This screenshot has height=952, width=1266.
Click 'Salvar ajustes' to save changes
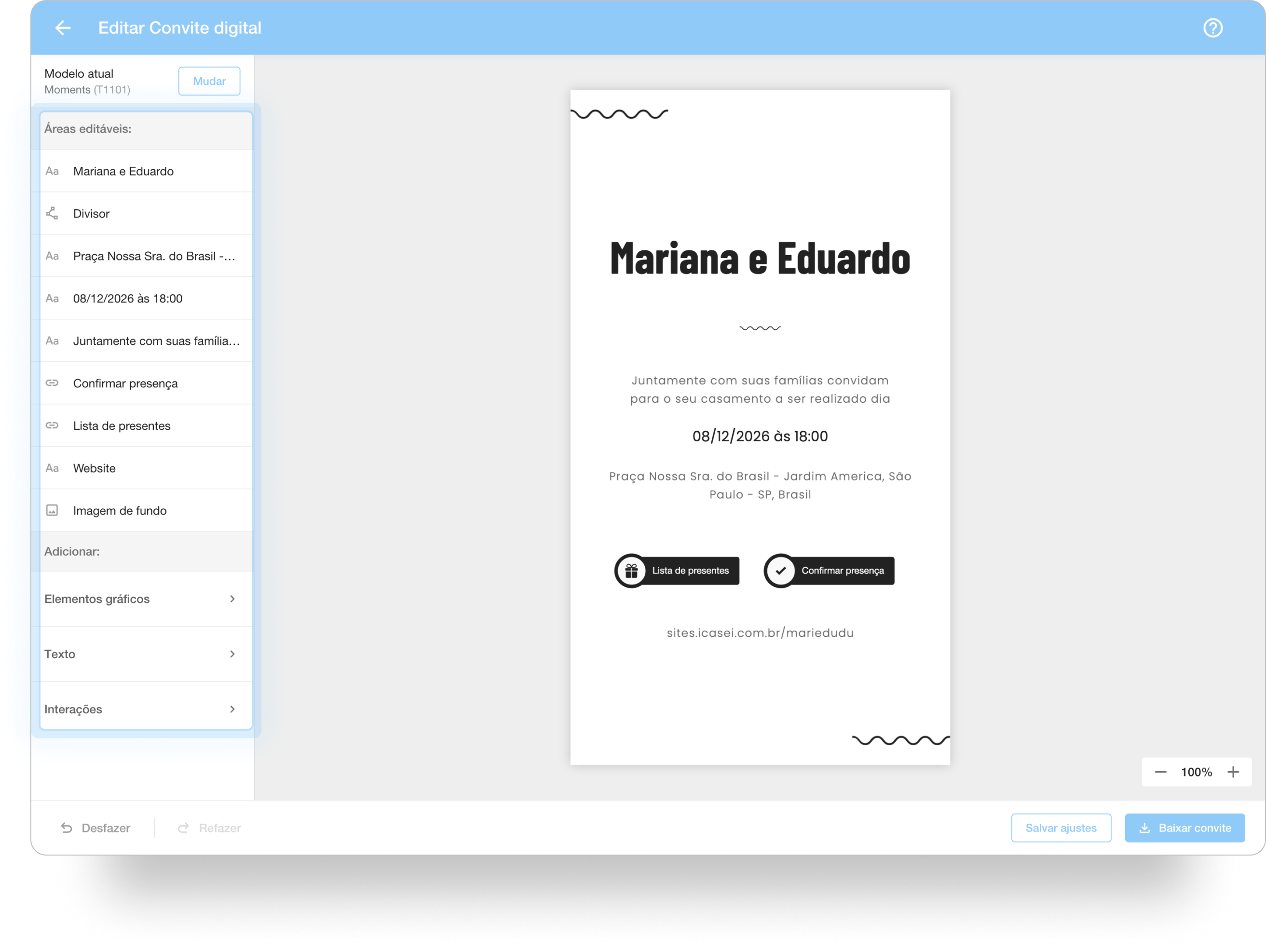pos(1061,828)
